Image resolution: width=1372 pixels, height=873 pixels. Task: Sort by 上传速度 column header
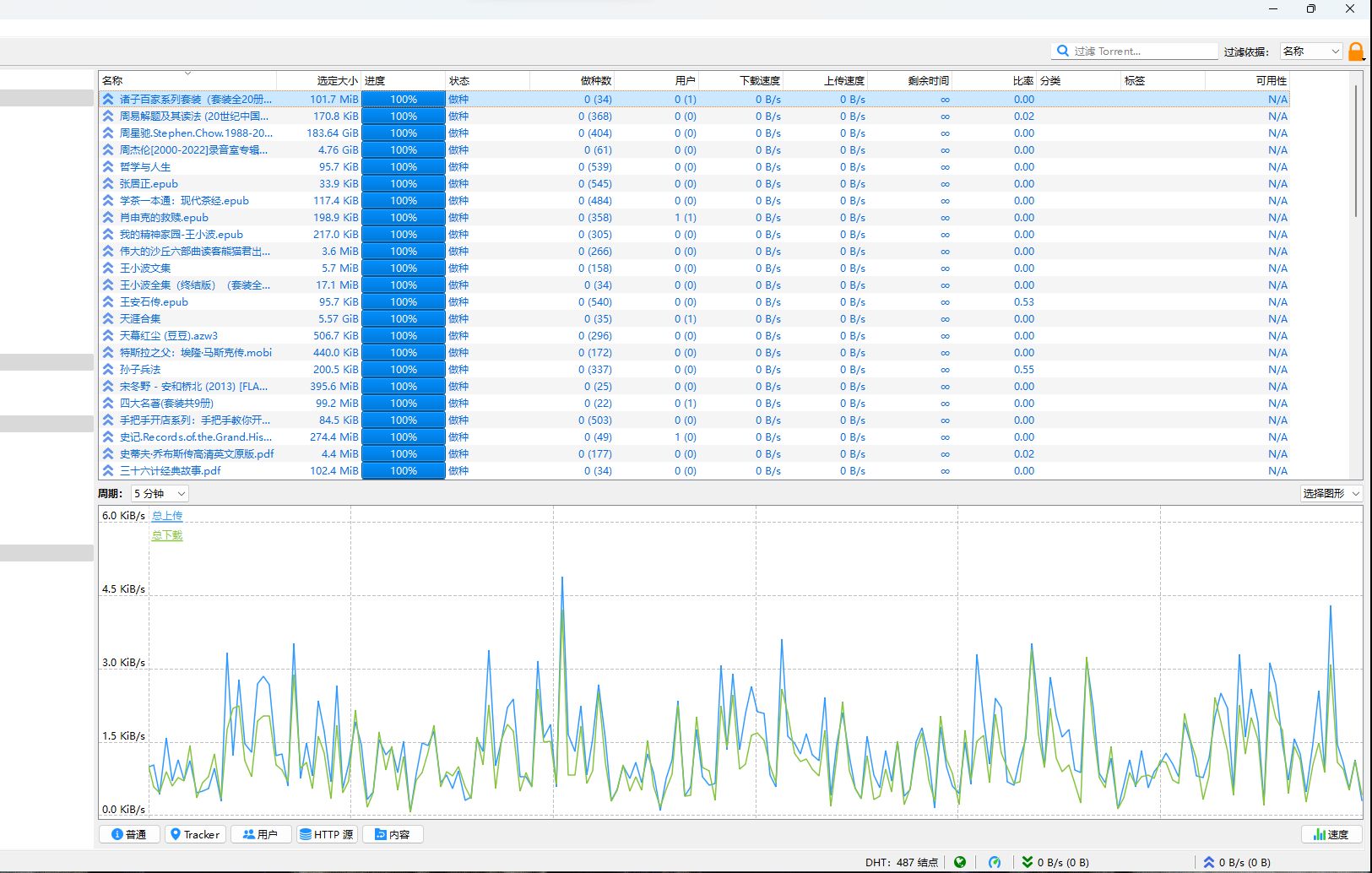826,80
